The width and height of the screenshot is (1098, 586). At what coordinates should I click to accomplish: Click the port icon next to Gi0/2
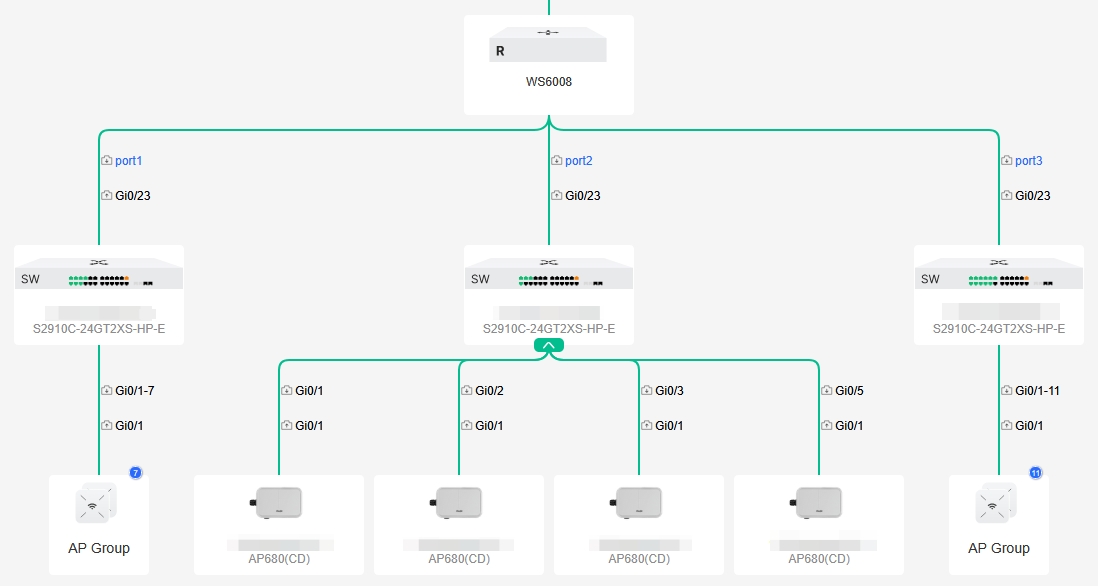click(466, 390)
